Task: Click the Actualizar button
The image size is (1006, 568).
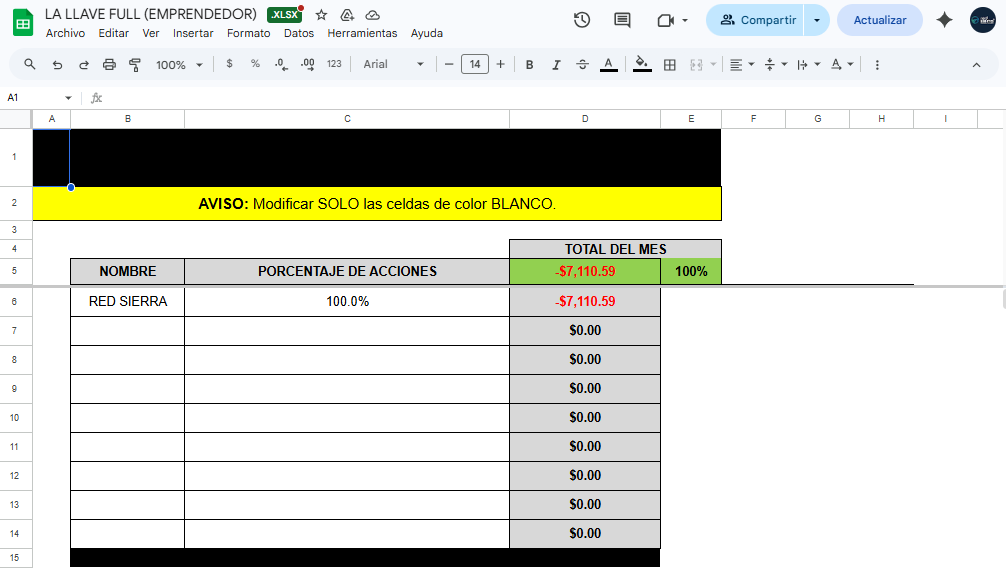Action: click(x=879, y=20)
